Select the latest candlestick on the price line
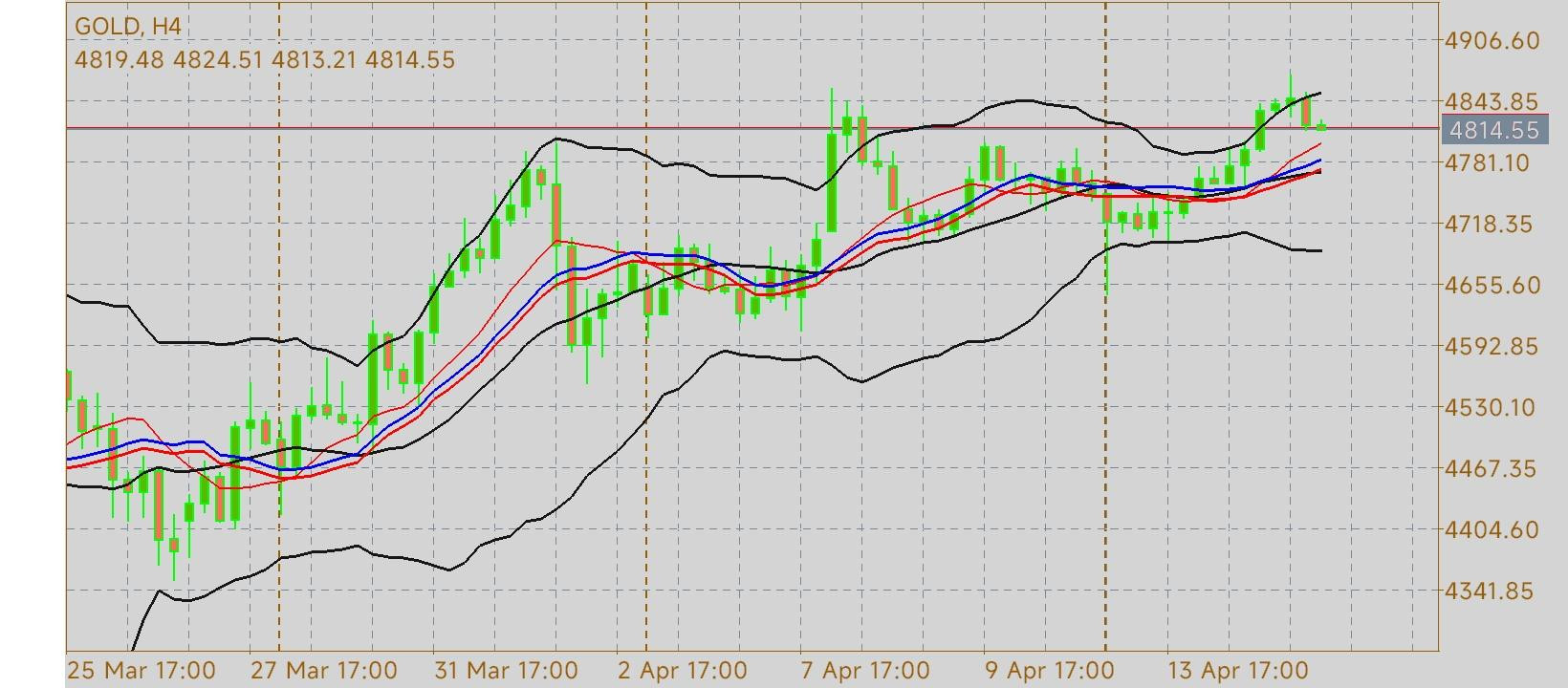 (x=1322, y=126)
